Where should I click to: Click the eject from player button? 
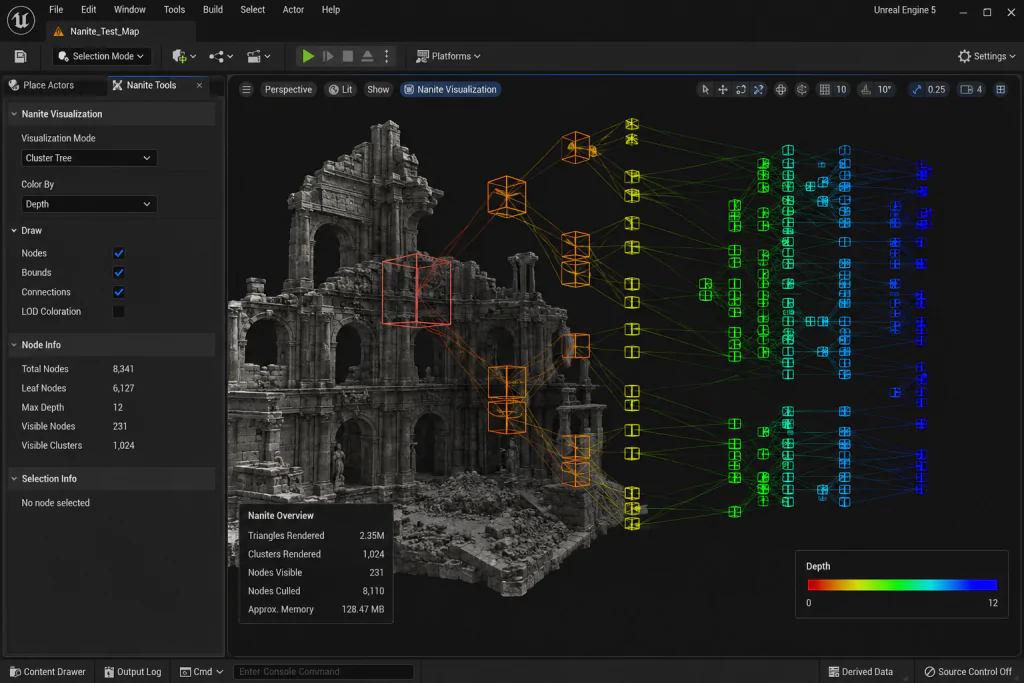368,56
